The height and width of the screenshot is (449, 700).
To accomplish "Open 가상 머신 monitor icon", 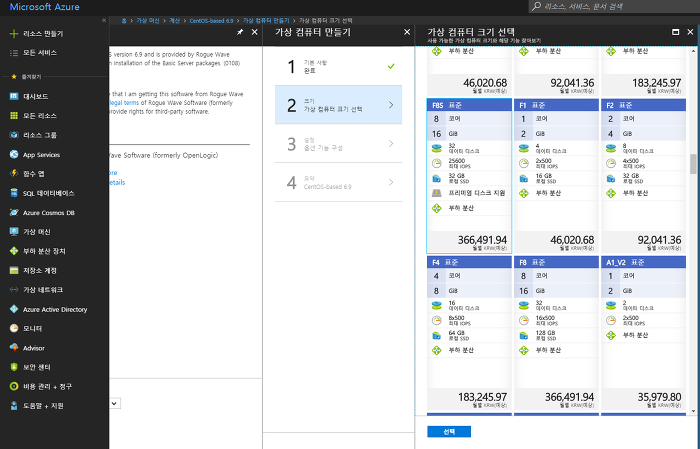I will 14,232.
